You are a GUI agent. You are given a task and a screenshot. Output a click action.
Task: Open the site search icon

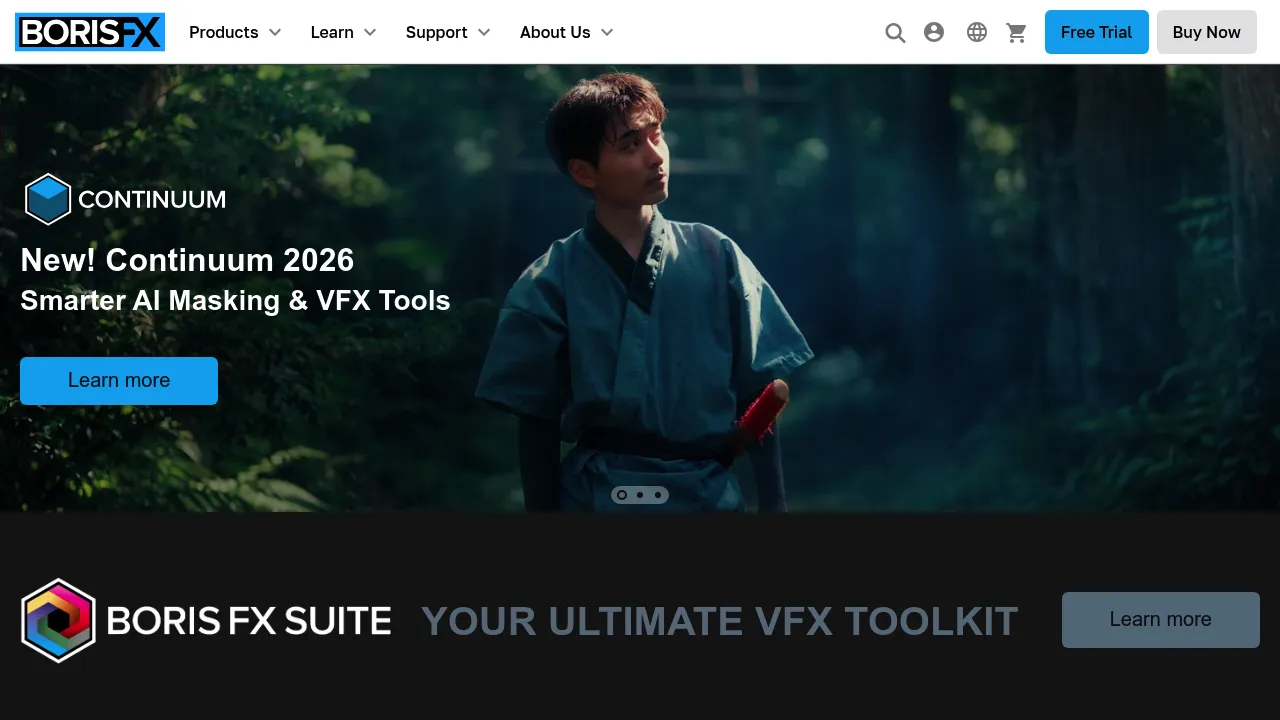point(895,33)
